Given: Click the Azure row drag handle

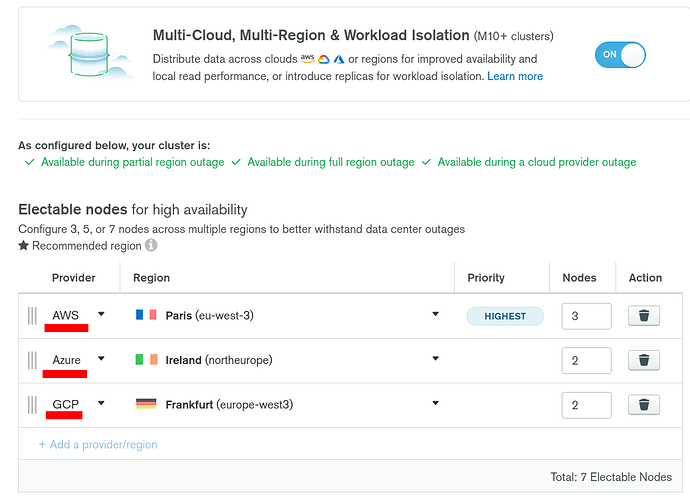Looking at the screenshot, I should (x=32, y=360).
